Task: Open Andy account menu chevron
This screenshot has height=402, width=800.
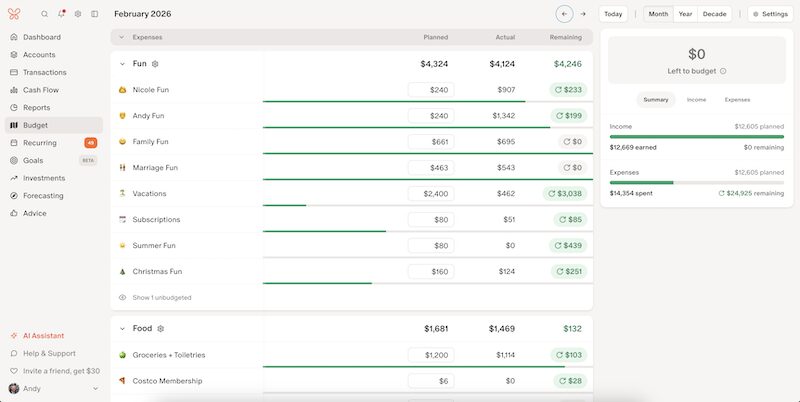Action: 95,389
